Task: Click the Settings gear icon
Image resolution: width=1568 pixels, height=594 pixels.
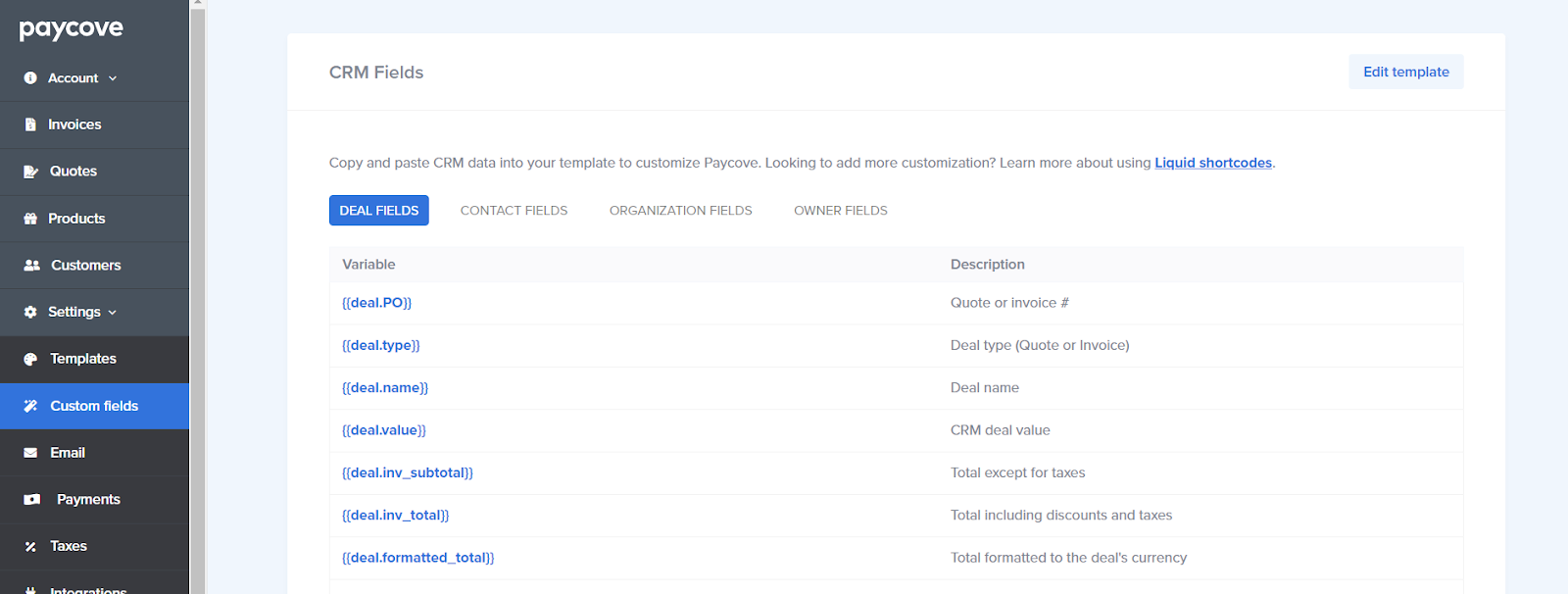Action: pyautogui.click(x=30, y=312)
